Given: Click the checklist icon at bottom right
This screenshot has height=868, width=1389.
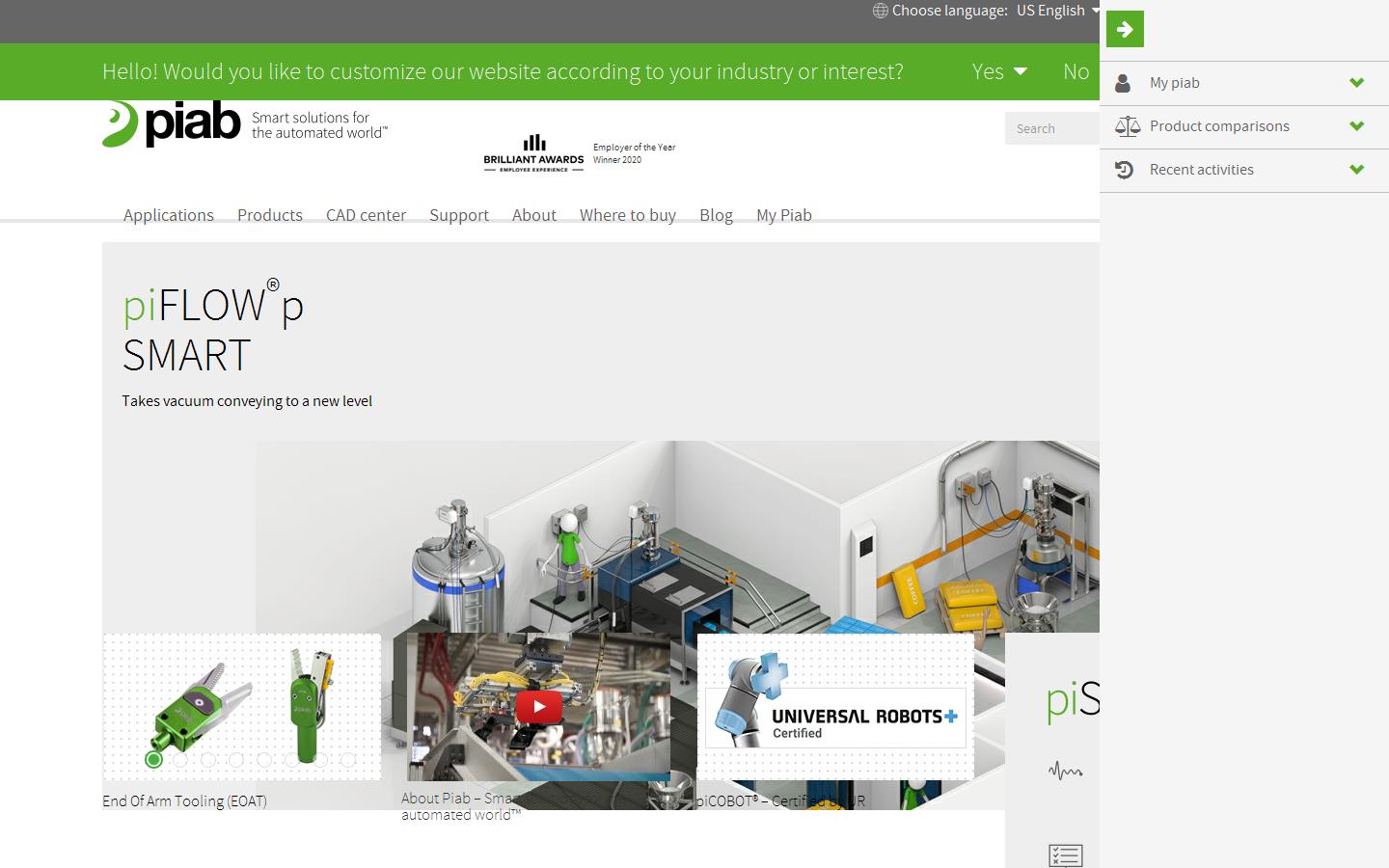Looking at the screenshot, I should click(1065, 854).
